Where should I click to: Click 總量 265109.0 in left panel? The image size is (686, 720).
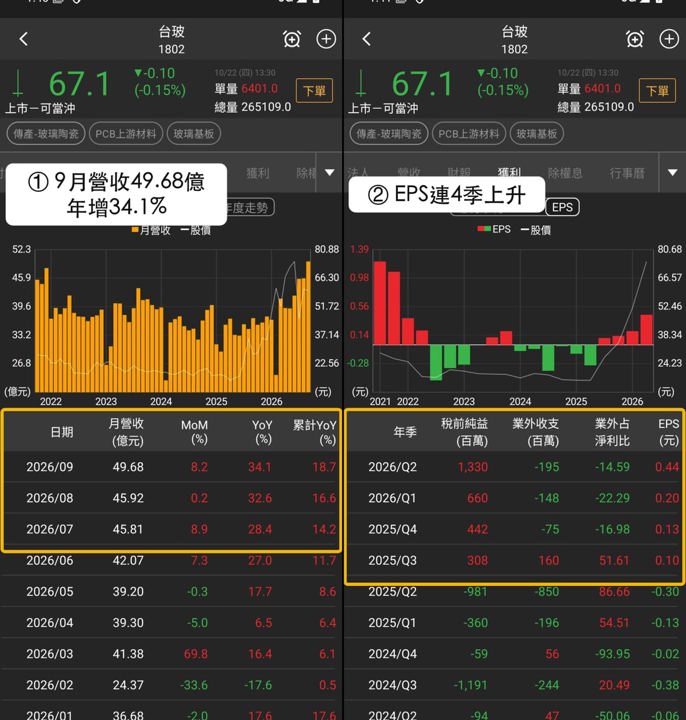click(253, 107)
